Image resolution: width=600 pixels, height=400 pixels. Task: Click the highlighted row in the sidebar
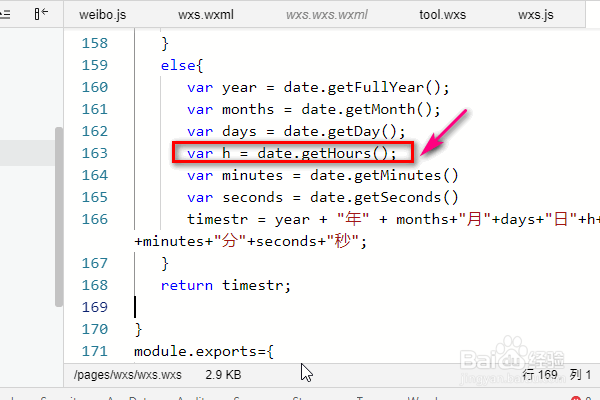(27, 153)
